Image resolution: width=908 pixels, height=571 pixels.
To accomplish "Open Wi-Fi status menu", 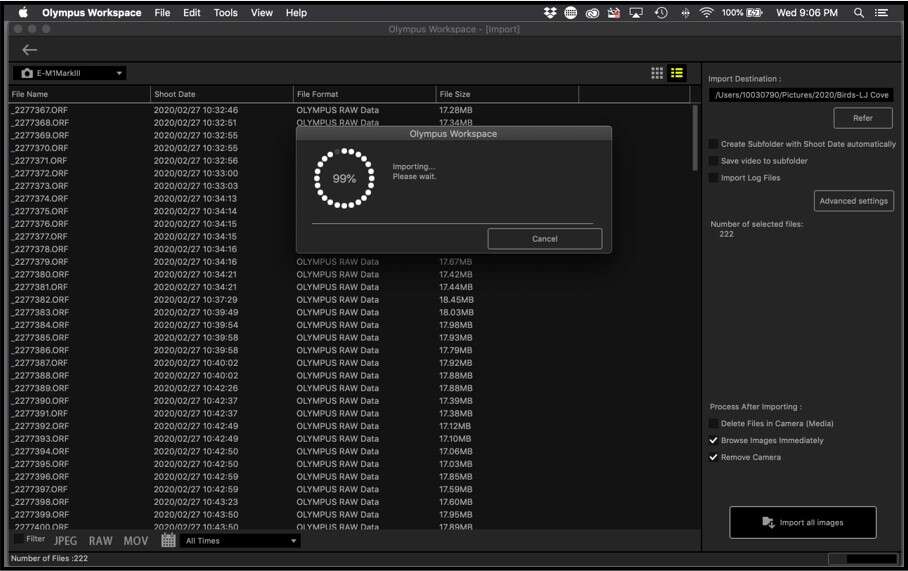I will click(x=706, y=13).
